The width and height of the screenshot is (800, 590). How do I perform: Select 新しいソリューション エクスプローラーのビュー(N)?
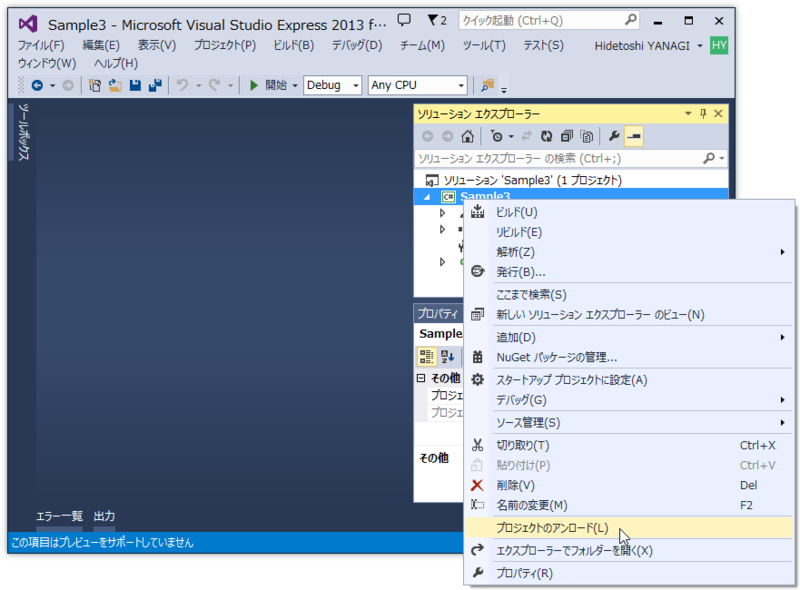(x=629, y=315)
